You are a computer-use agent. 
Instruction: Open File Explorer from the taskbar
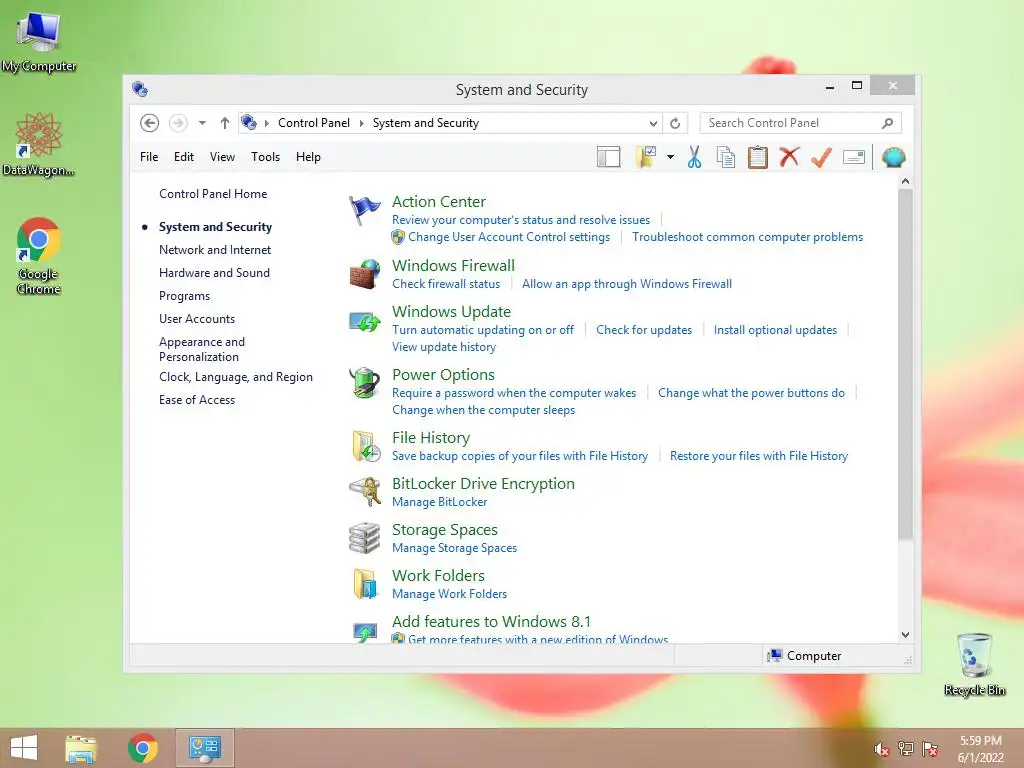pos(81,748)
